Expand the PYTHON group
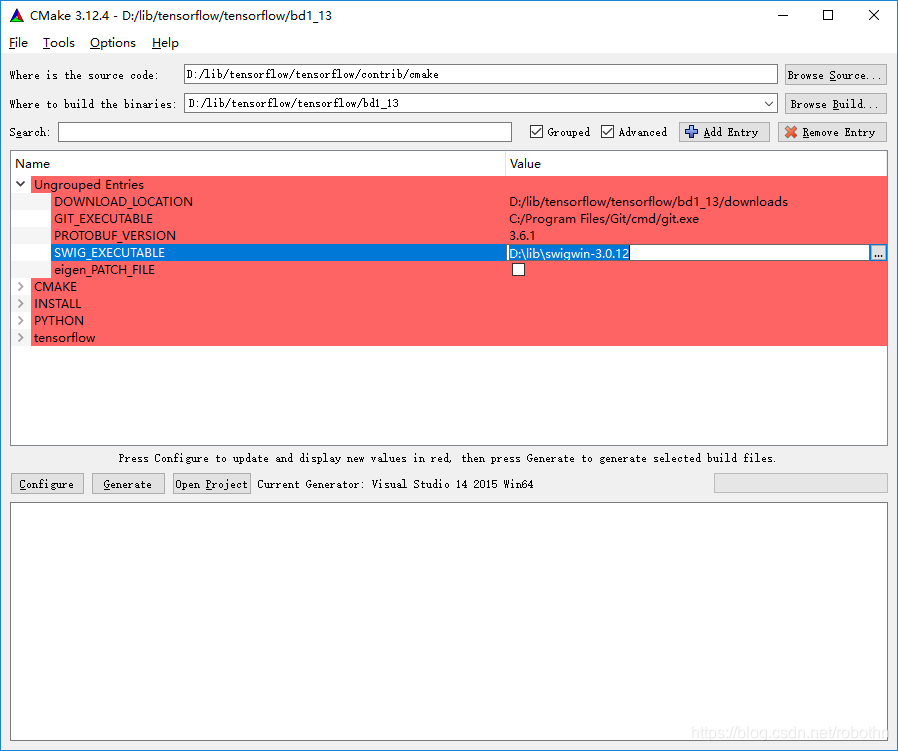The height and width of the screenshot is (751, 898). click(x=21, y=320)
